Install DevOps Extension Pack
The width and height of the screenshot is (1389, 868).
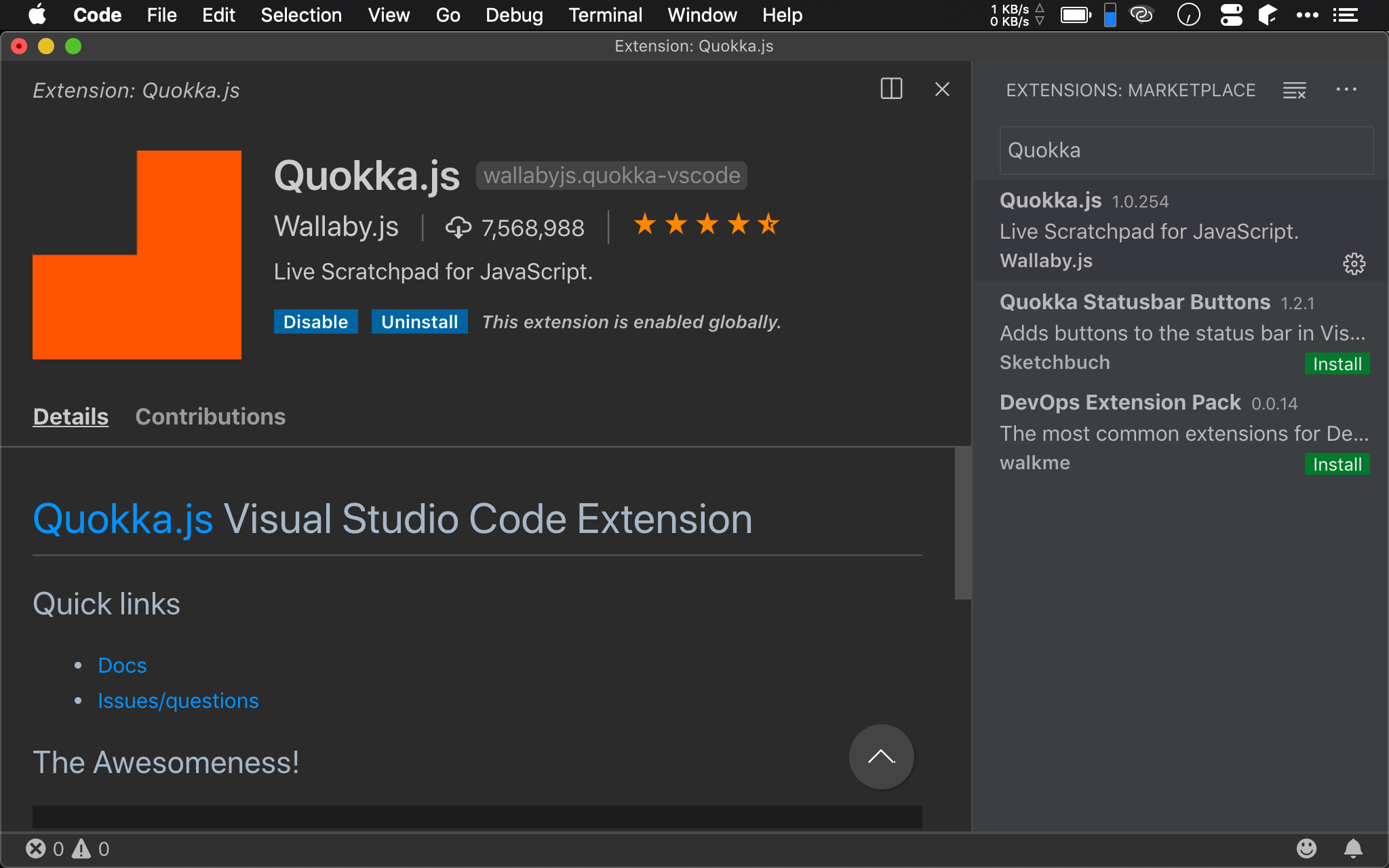point(1337,465)
